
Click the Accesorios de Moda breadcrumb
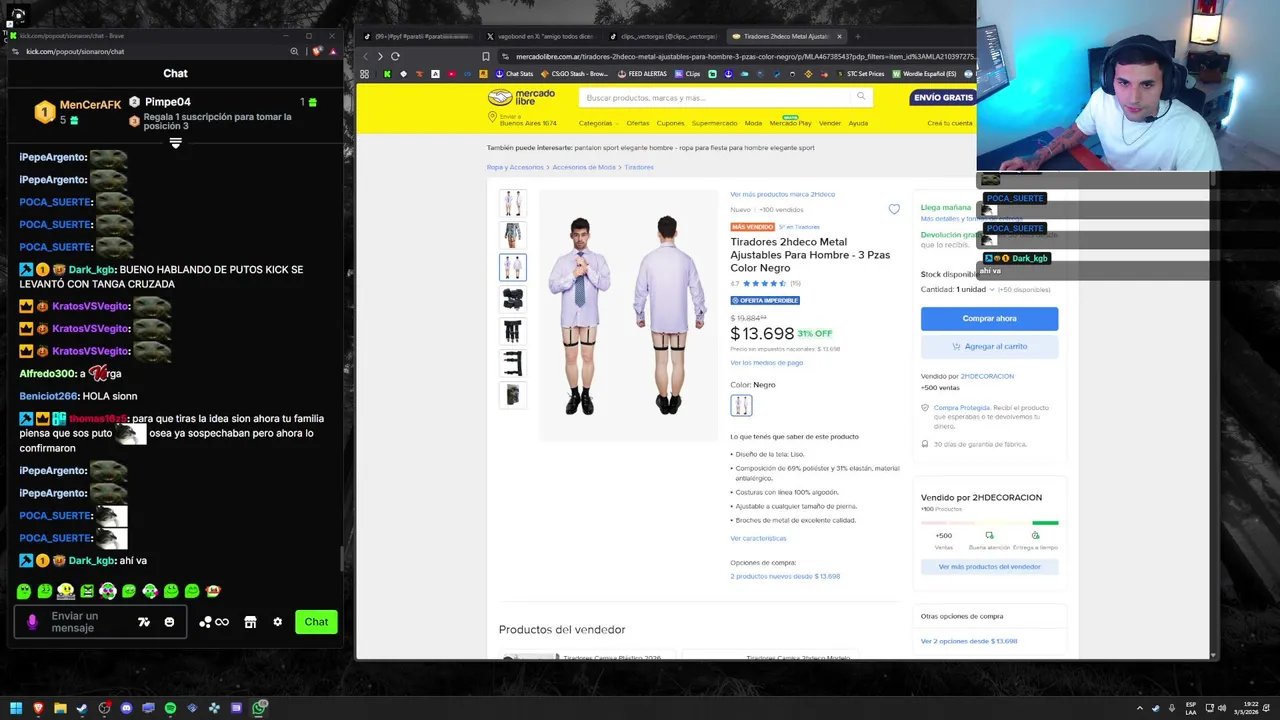pyautogui.click(x=583, y=167)
